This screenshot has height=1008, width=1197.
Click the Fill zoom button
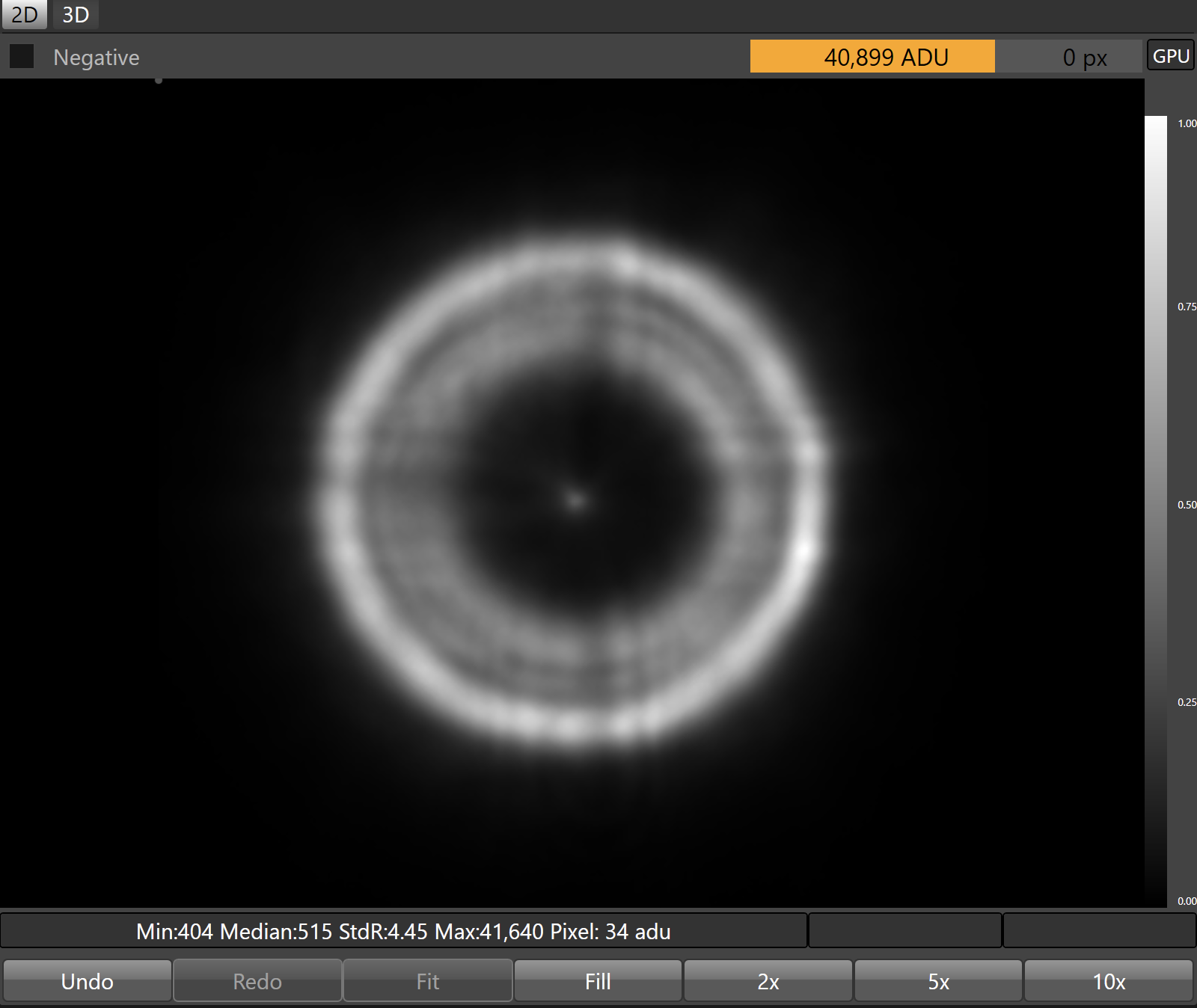click(x=598, y=981)
